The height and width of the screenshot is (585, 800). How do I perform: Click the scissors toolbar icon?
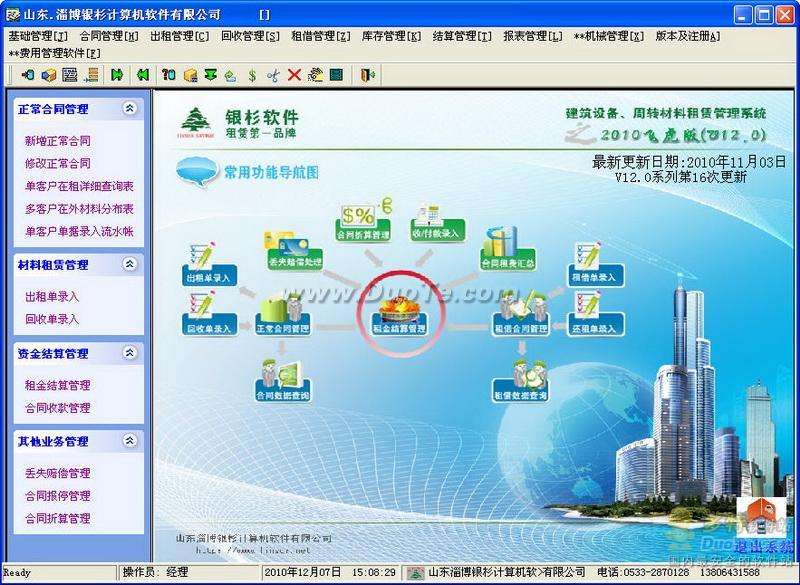click(273, 75)
